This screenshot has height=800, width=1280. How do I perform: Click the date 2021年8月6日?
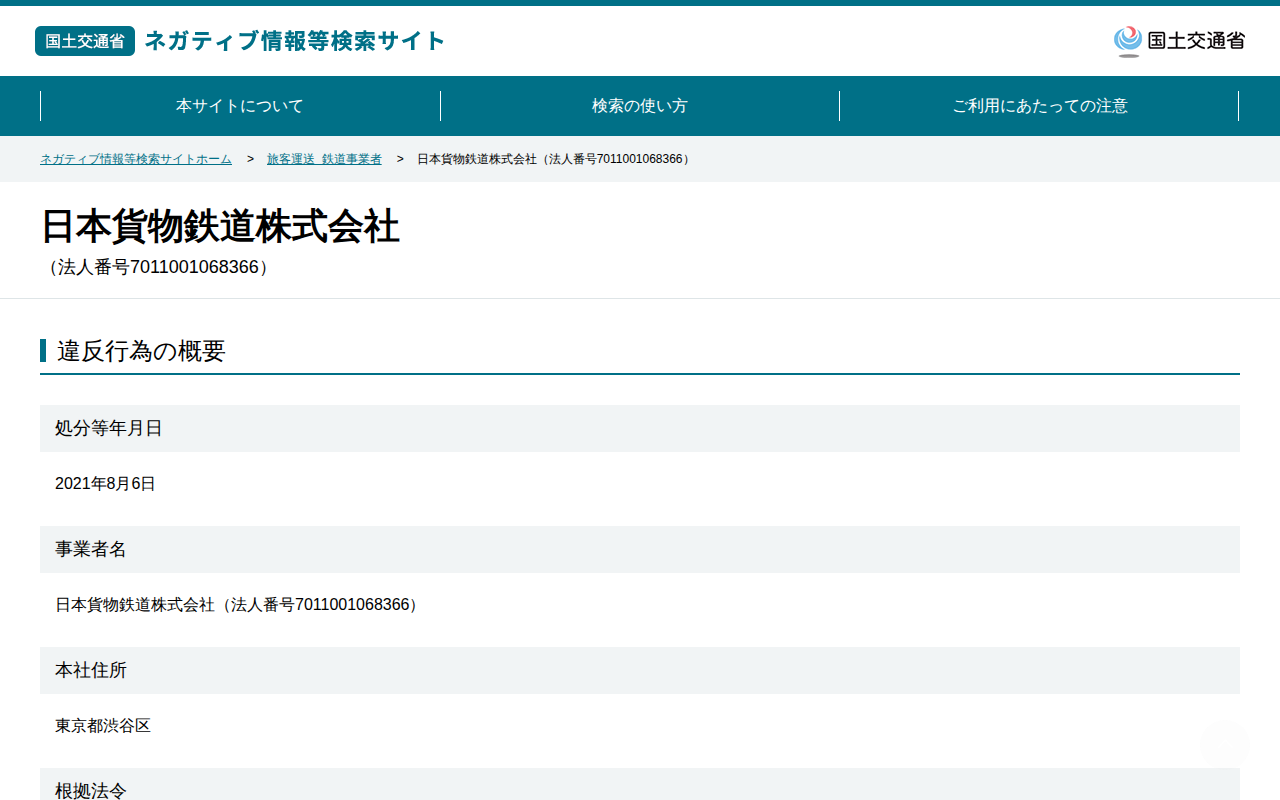click(105, 484)
